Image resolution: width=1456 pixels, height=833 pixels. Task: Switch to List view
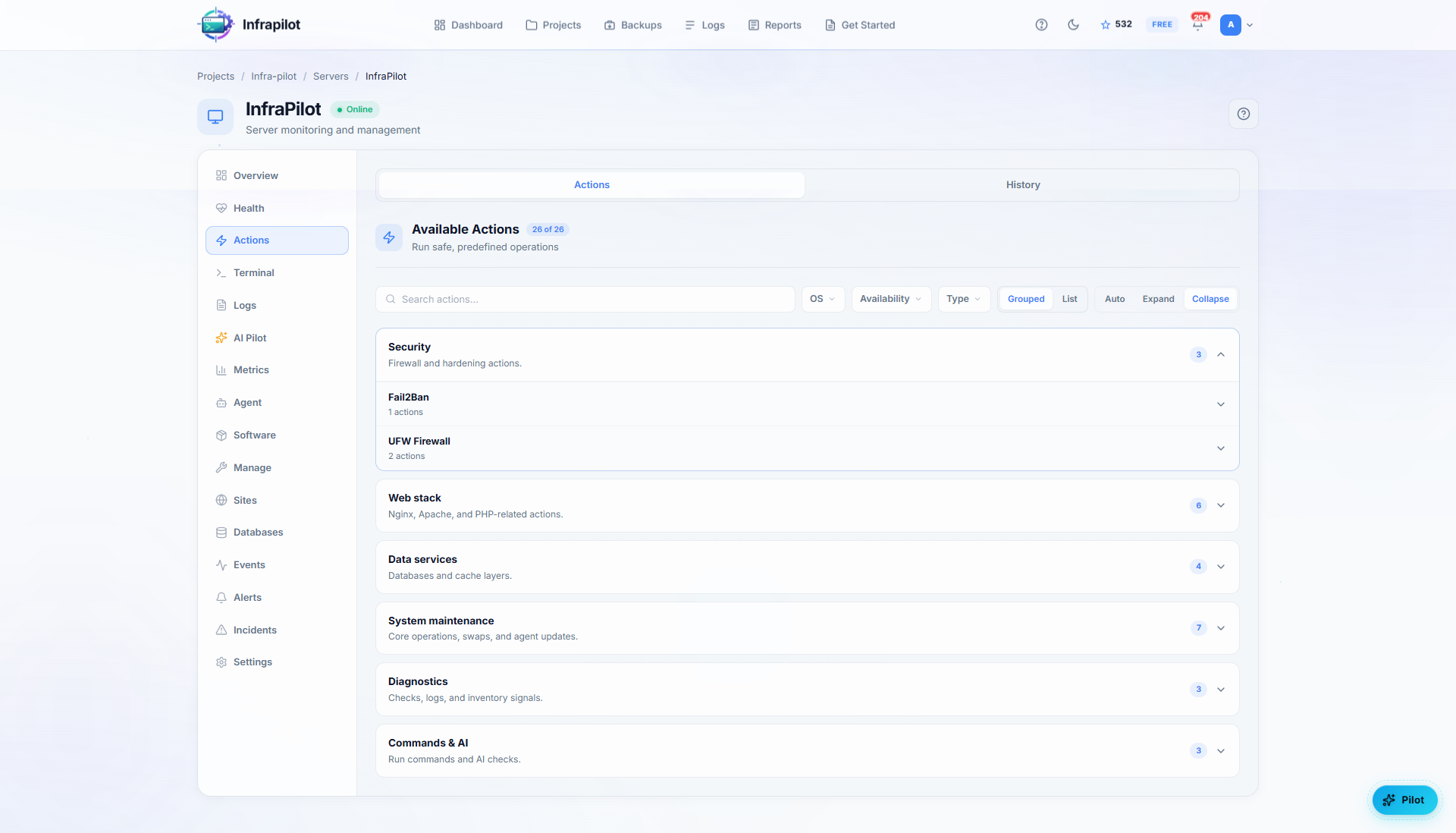click(x=1069, y=299)
